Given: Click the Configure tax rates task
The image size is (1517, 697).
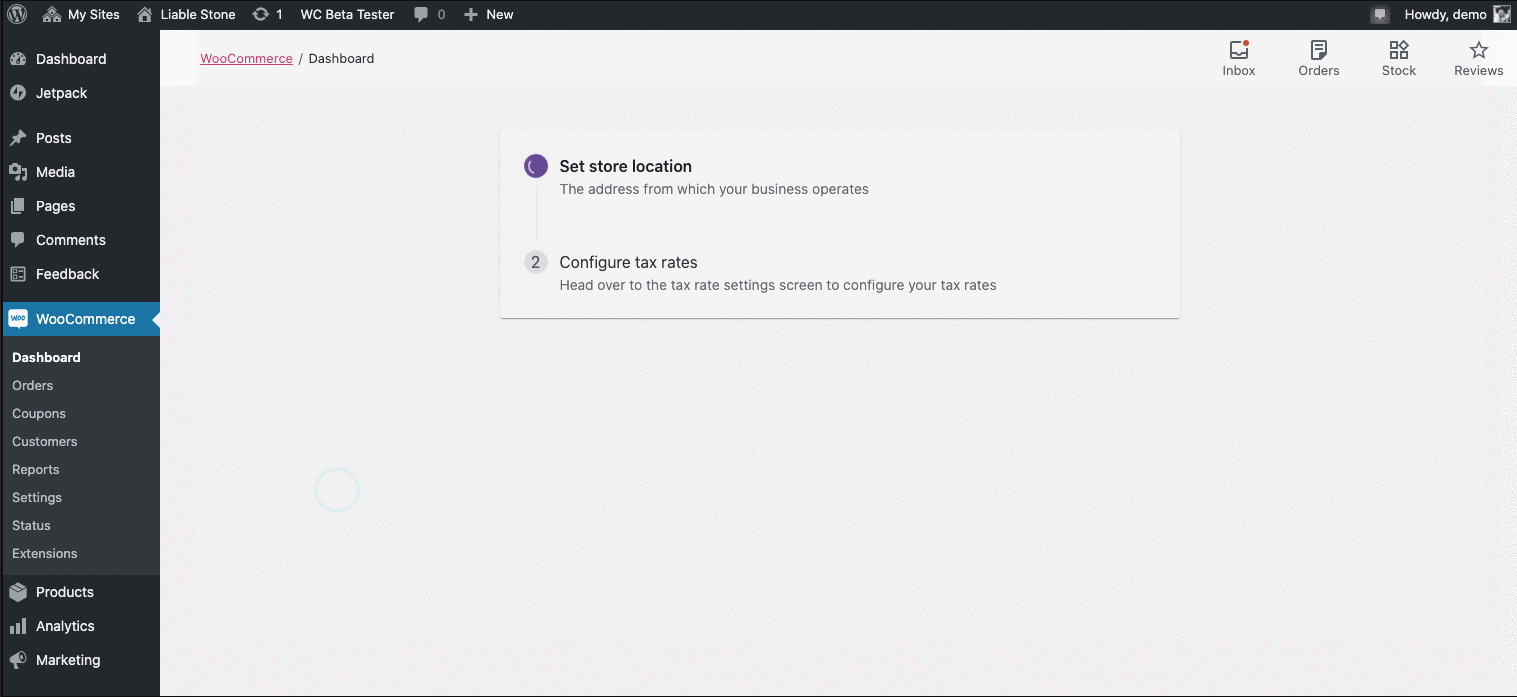Looking at the screenshot, I should click(x=628, y=262).
